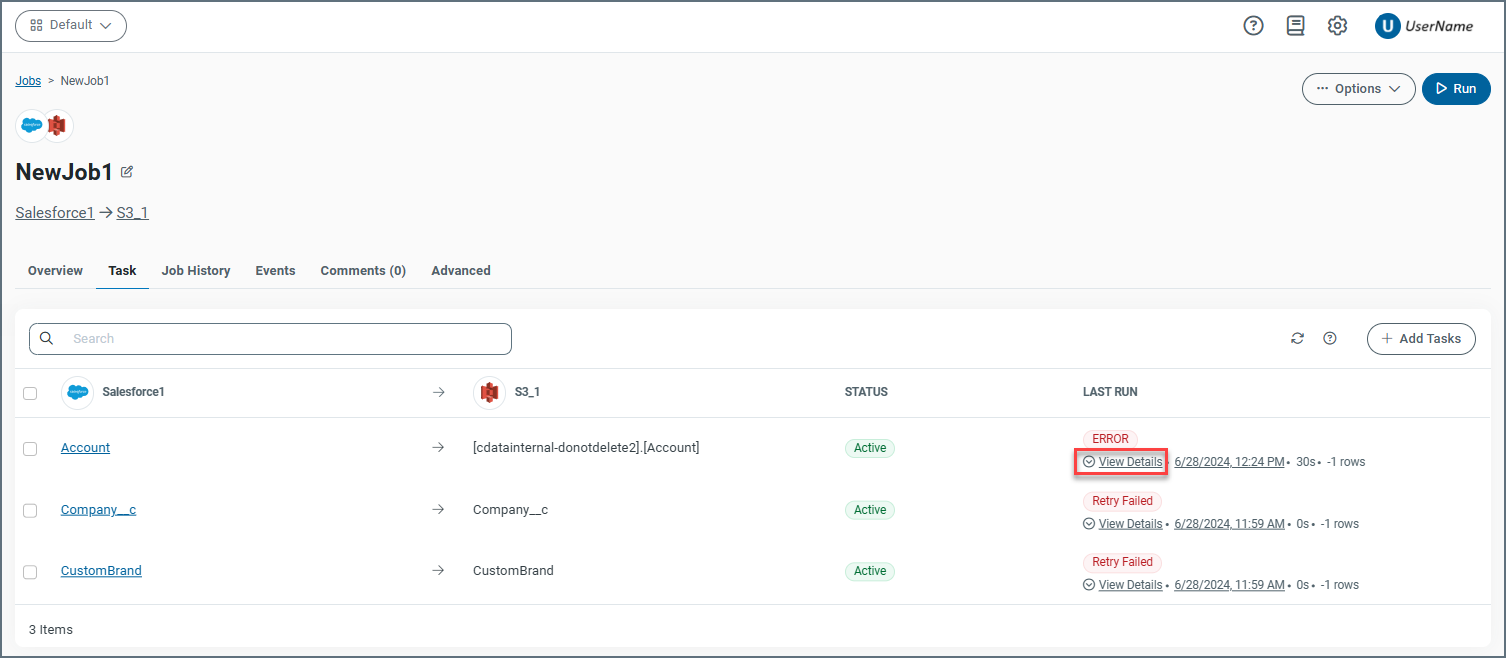1506x658 pixels.
Task: Click the help icon next to Add Tasks
Action: (1329, 338)
